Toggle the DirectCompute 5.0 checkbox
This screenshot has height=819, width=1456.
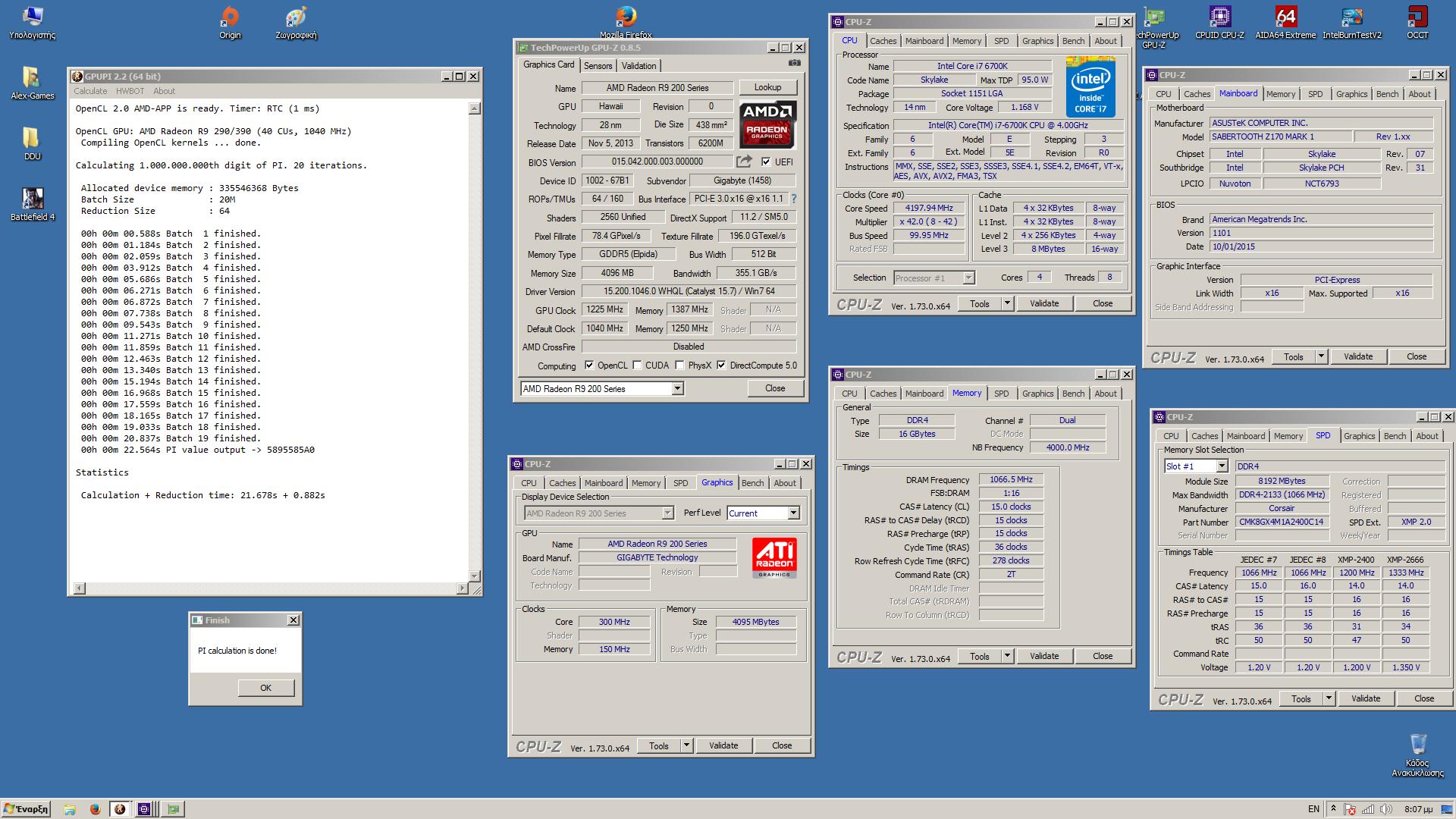pos(721,365)
